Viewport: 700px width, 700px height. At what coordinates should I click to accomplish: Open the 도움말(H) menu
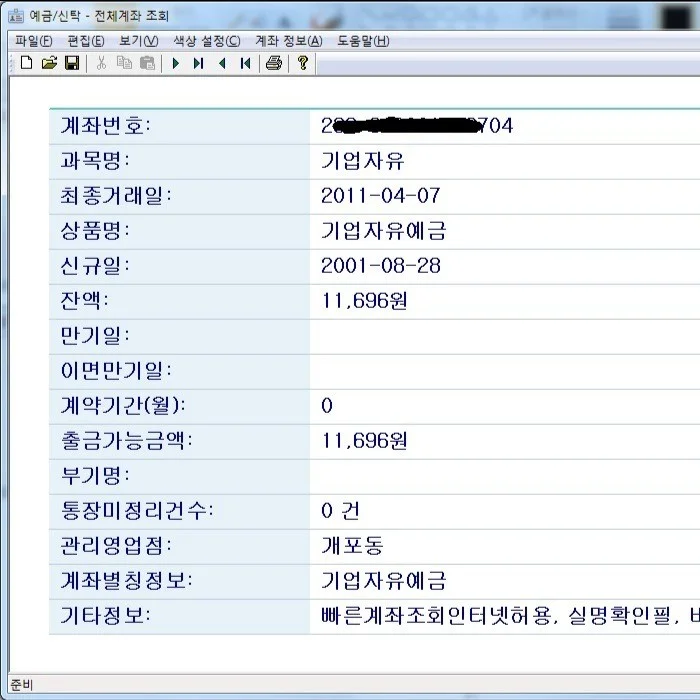click(363, 41)
